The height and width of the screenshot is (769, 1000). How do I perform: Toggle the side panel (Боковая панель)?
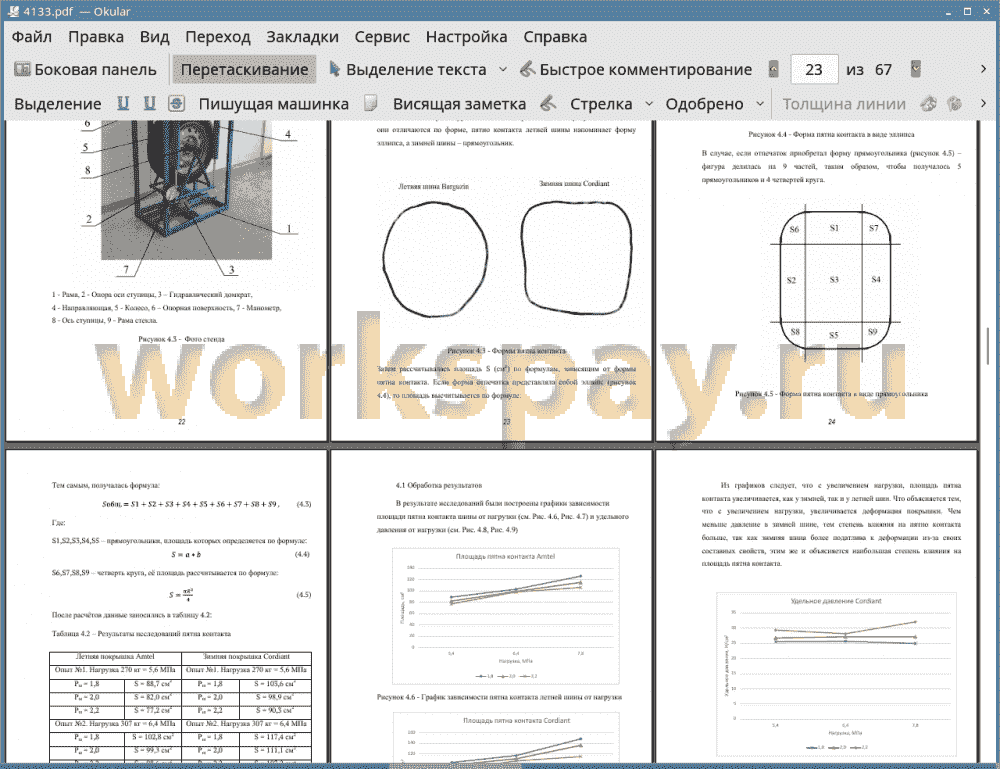click(85, 70)
